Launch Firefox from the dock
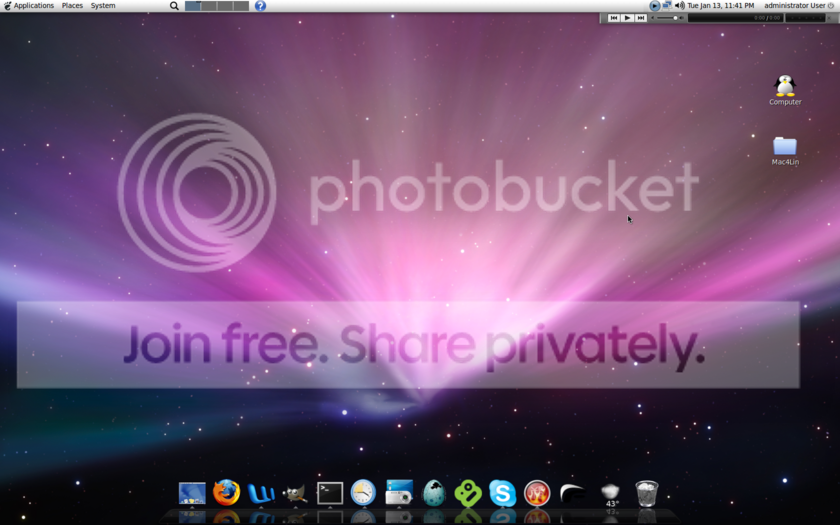The height and width of the screenshot is (525, 840). pos(226,492)
